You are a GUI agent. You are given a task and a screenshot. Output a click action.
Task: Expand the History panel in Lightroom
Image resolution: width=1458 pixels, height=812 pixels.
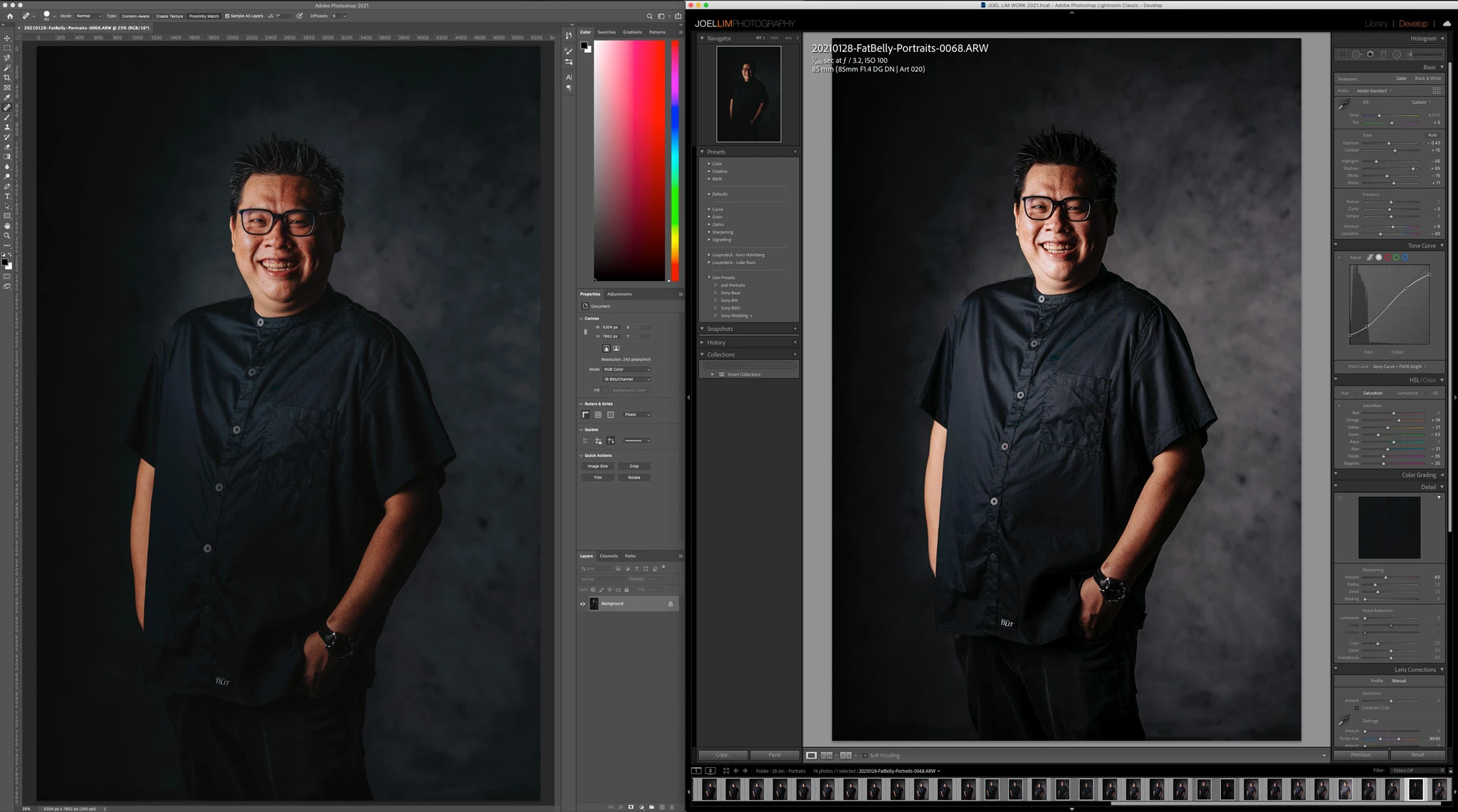click(716, 342)
